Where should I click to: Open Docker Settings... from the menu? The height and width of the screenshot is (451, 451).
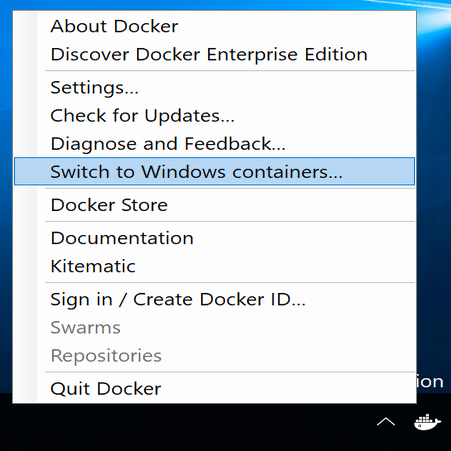[215, 88]
